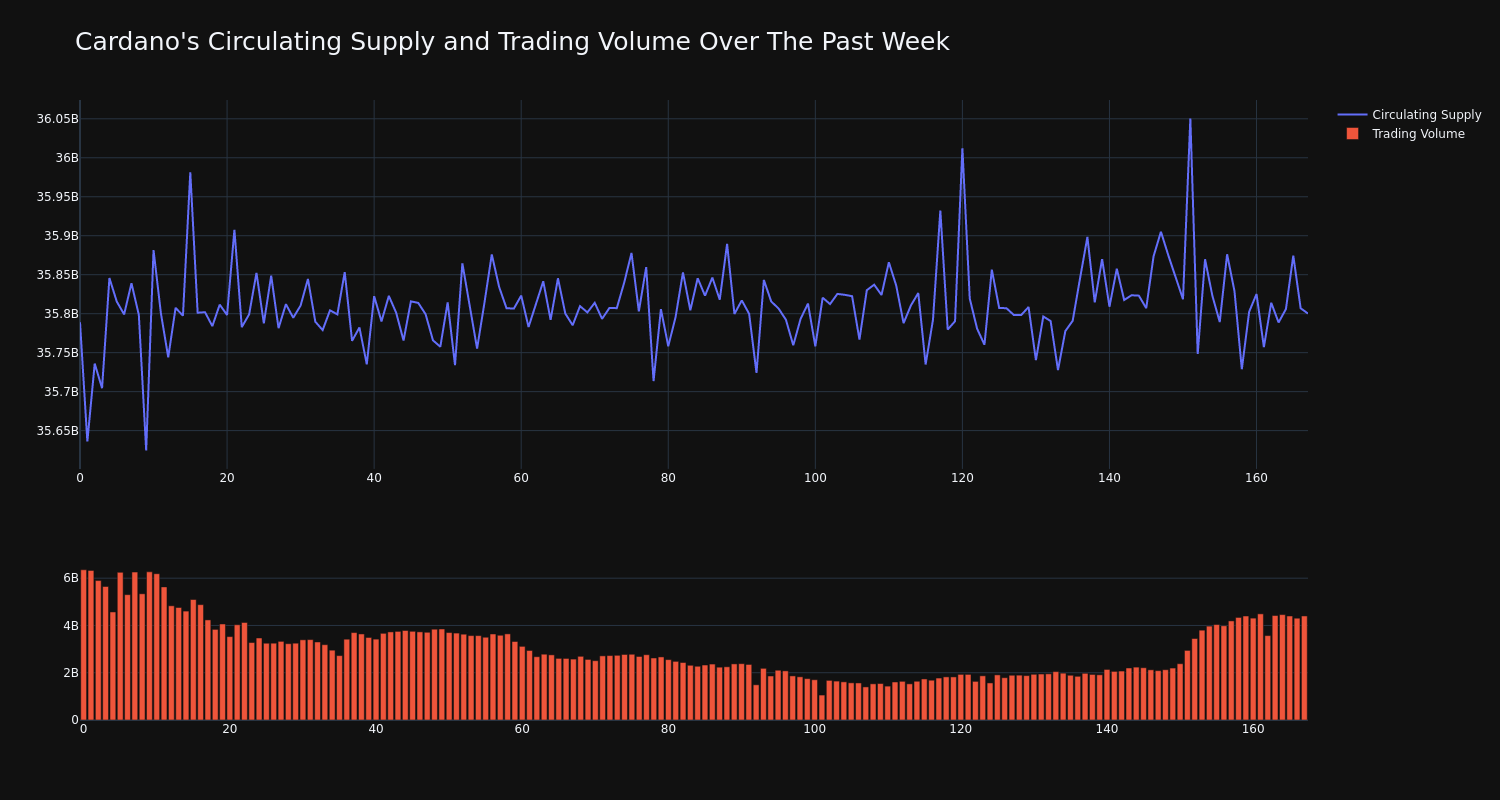Click x-axis tick 140 under supply chart
The width and height of the screenshot is (1500, 800).
pyautogui.click(x=1109, y=478)
